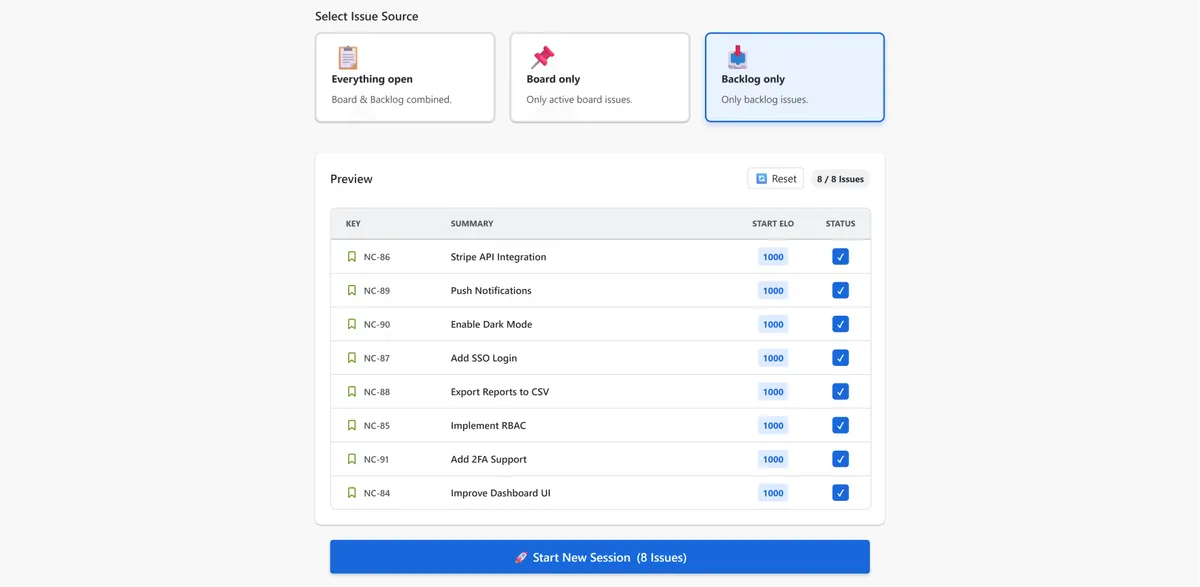1200x587 pixels.
Task: Click the 1000 ELO badge for Export Reports to CSV
Action: click(x=773, y=392)
